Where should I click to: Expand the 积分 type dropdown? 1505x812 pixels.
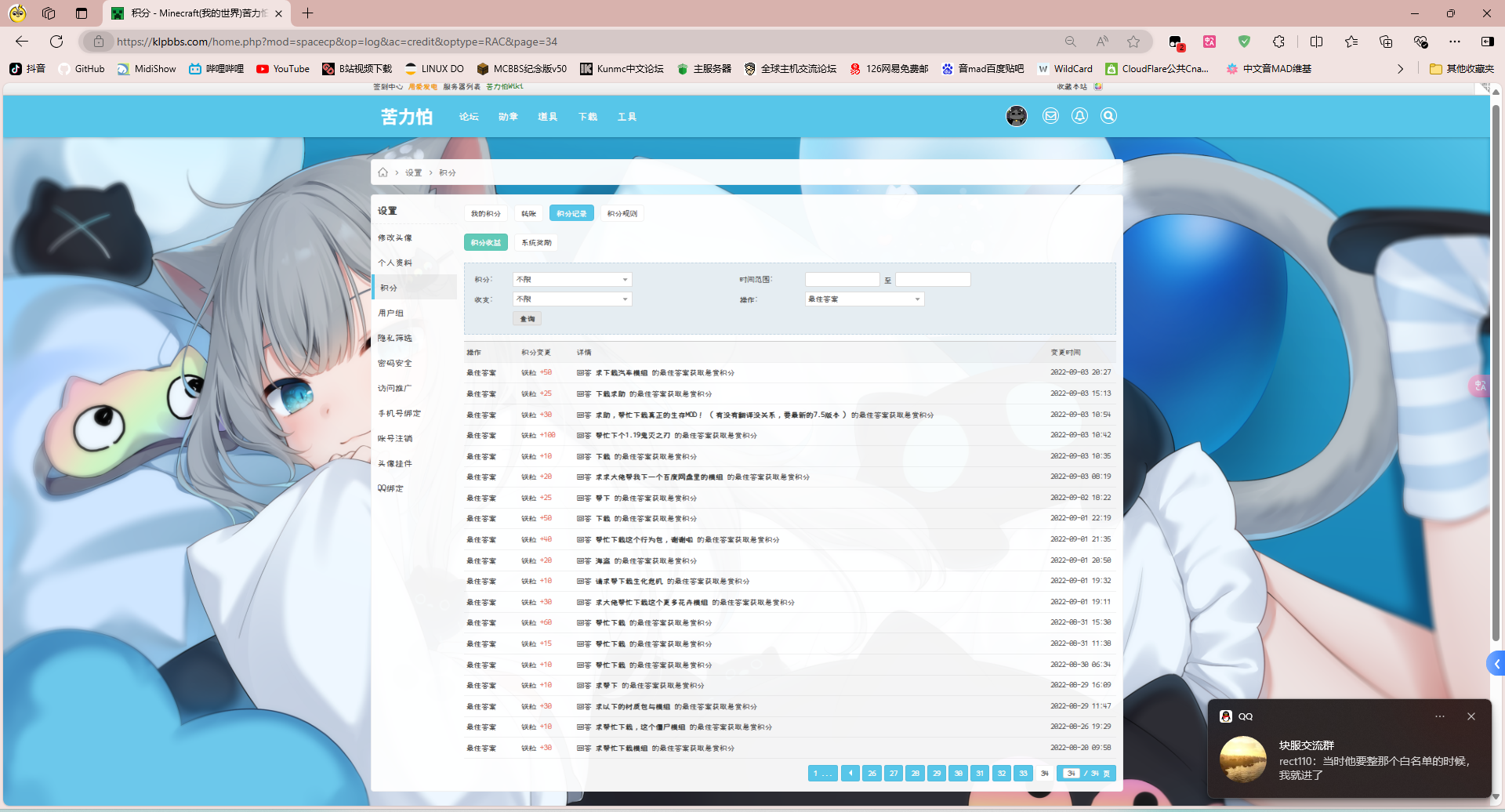point(572,280)
